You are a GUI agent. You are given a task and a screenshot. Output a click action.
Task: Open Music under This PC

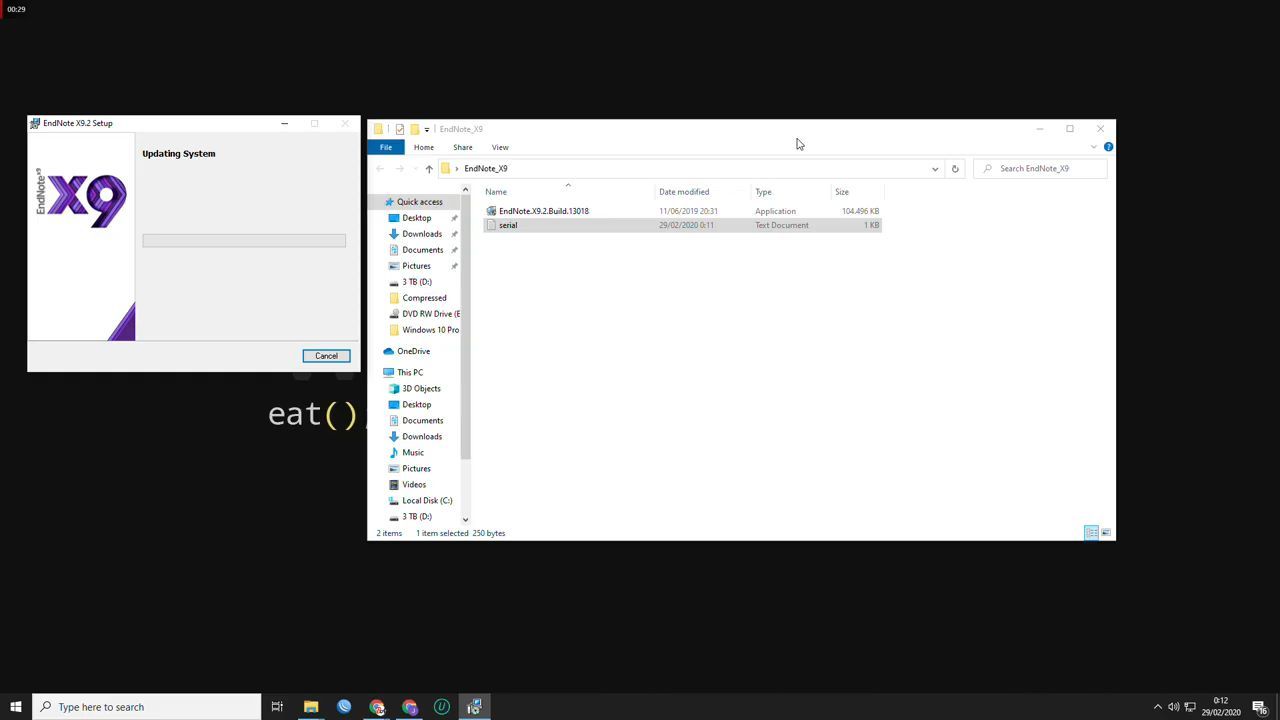pos(412,452)
